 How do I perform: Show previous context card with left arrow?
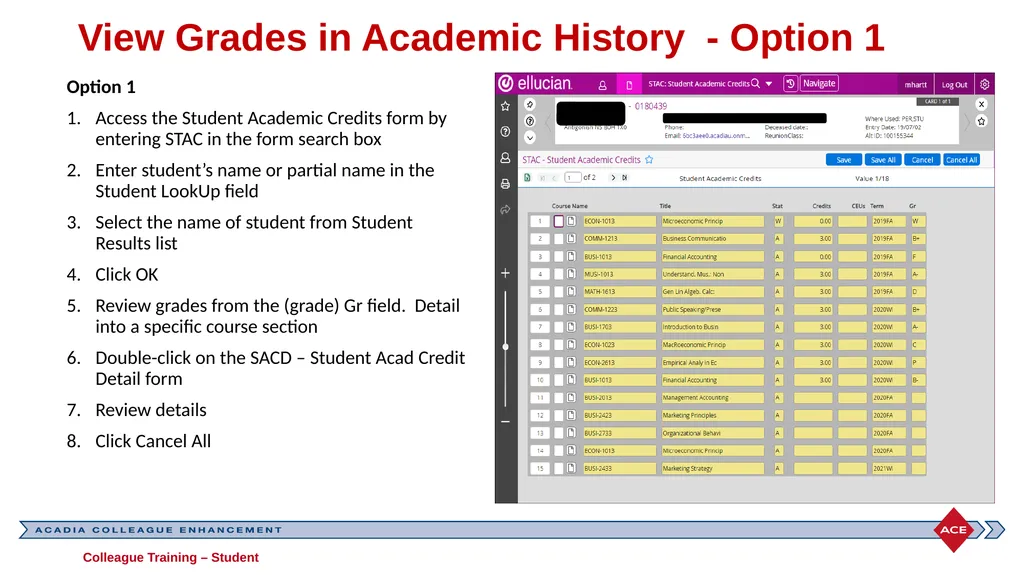tap(547, 122)
